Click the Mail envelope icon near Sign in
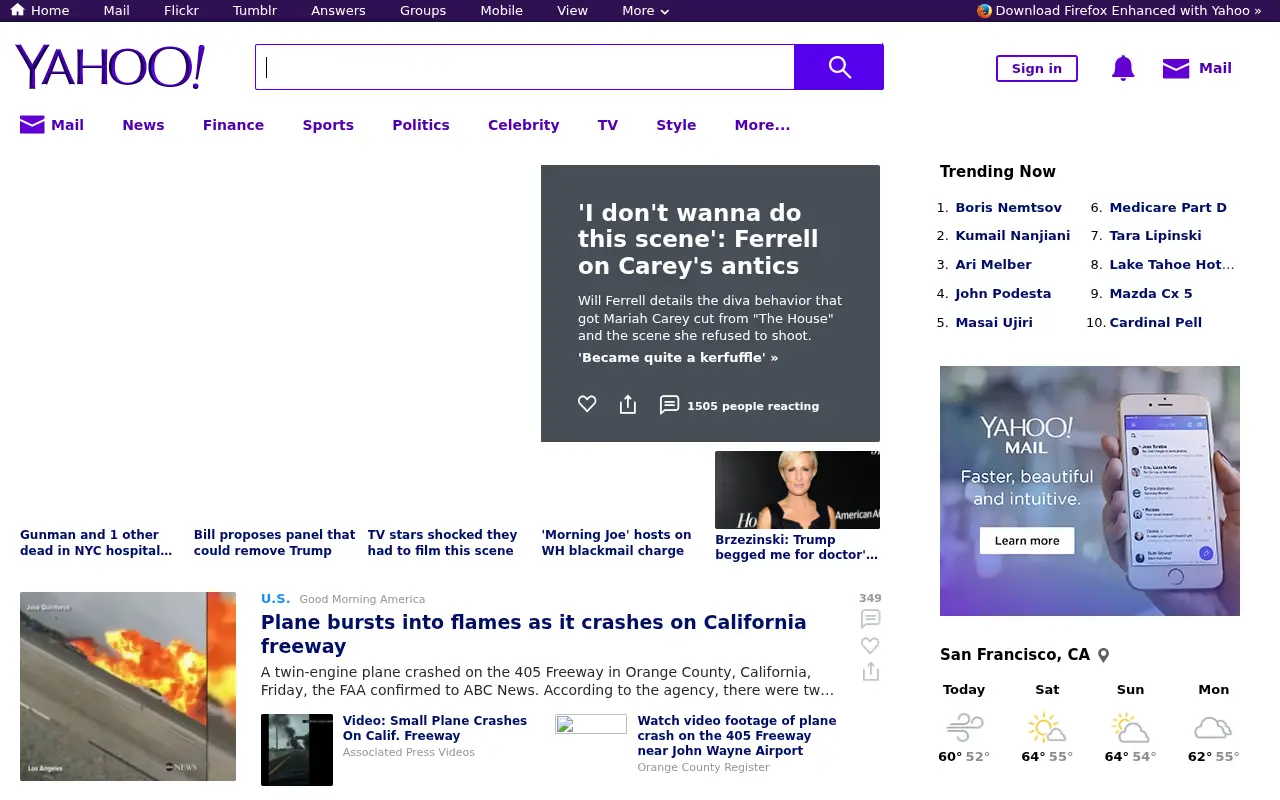This screenshot has width=1280, height=800. [x=1176, y=68]
